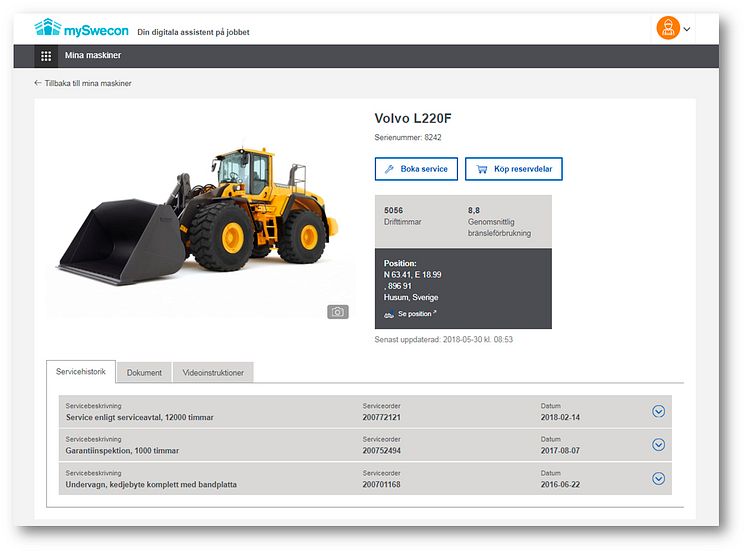746x553 pixels.
Task: Go back via 'Tillbaka till mina maskiner' link
Action: click(x=83, y=83)
